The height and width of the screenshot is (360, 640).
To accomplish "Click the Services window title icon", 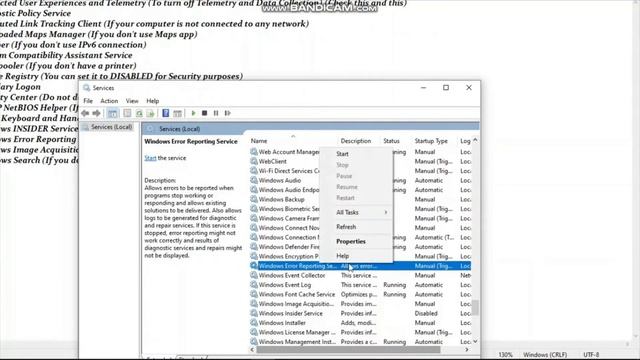I will point(87,88).
